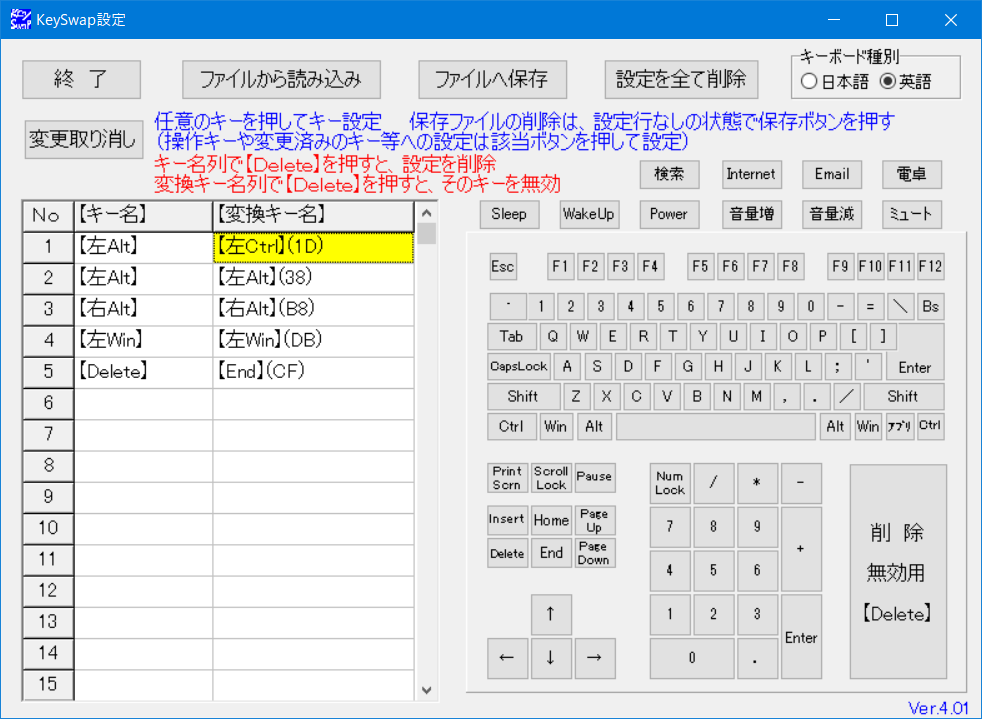This screenshot has width=982, height=719.
Task: Click the Scroll Lock virtual key
Action: point(551,478)
